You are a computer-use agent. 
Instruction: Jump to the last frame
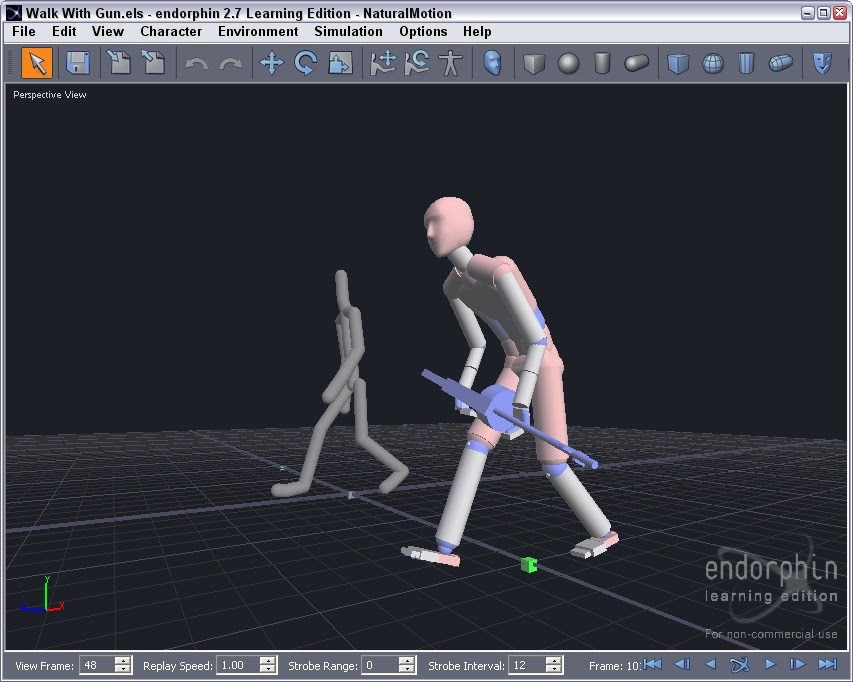(x=827, y=664)
